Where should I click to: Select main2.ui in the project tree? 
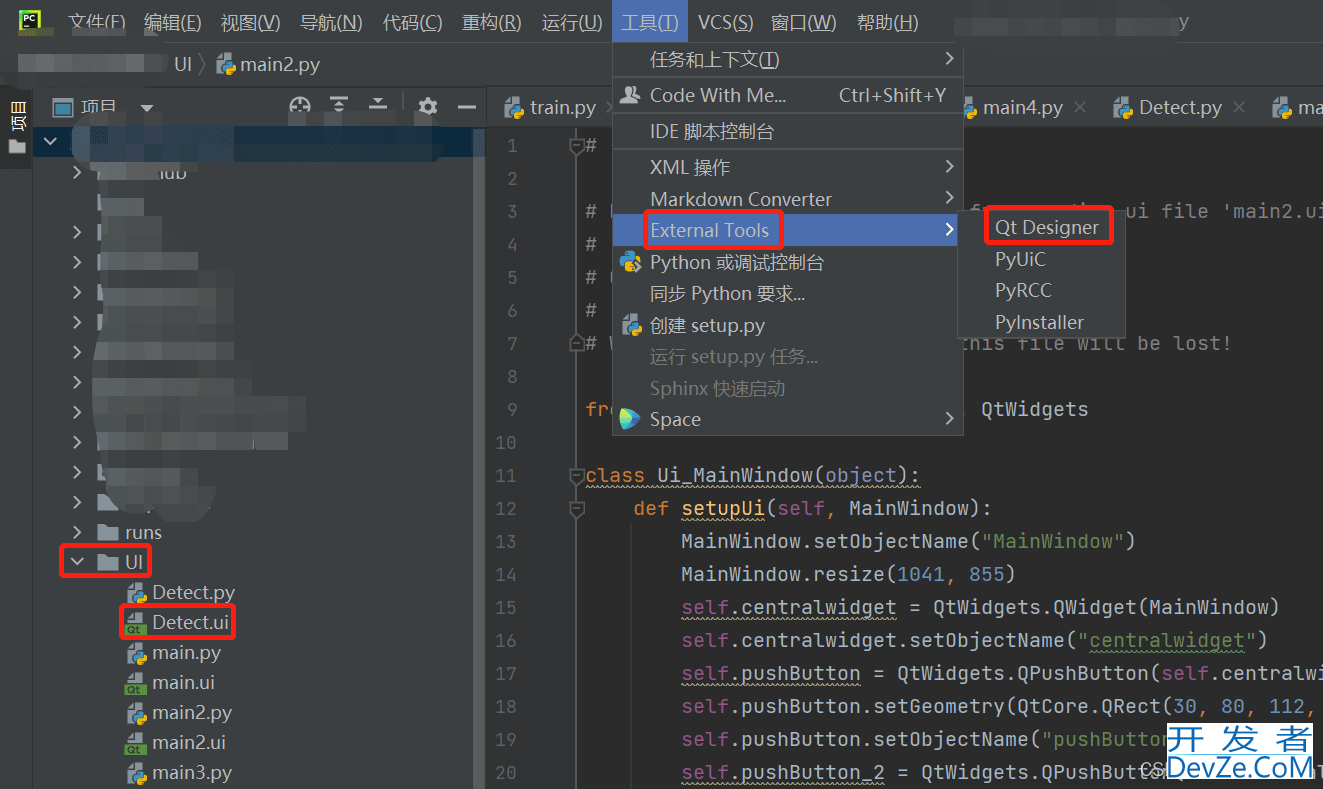pos(188,743)
